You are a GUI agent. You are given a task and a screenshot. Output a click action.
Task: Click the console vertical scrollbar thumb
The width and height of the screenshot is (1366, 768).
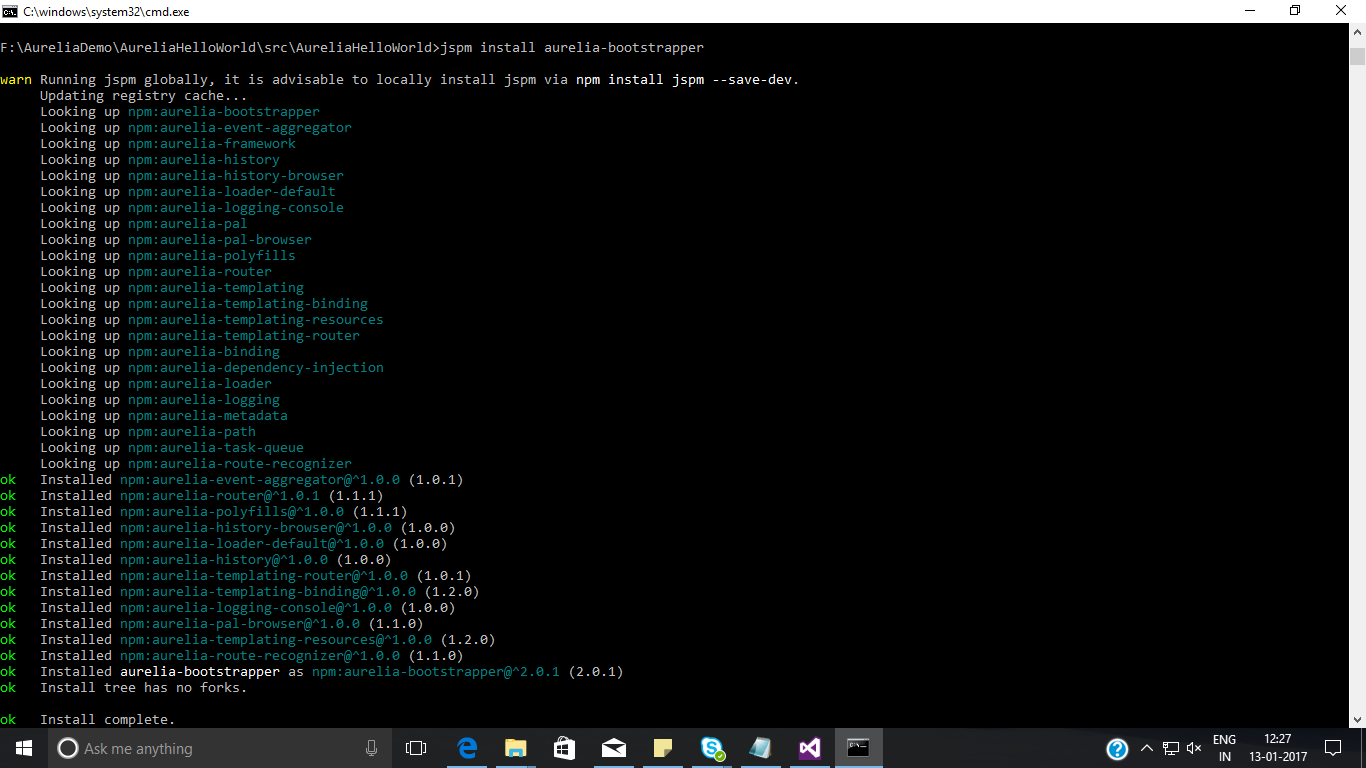coord(1357,56)
